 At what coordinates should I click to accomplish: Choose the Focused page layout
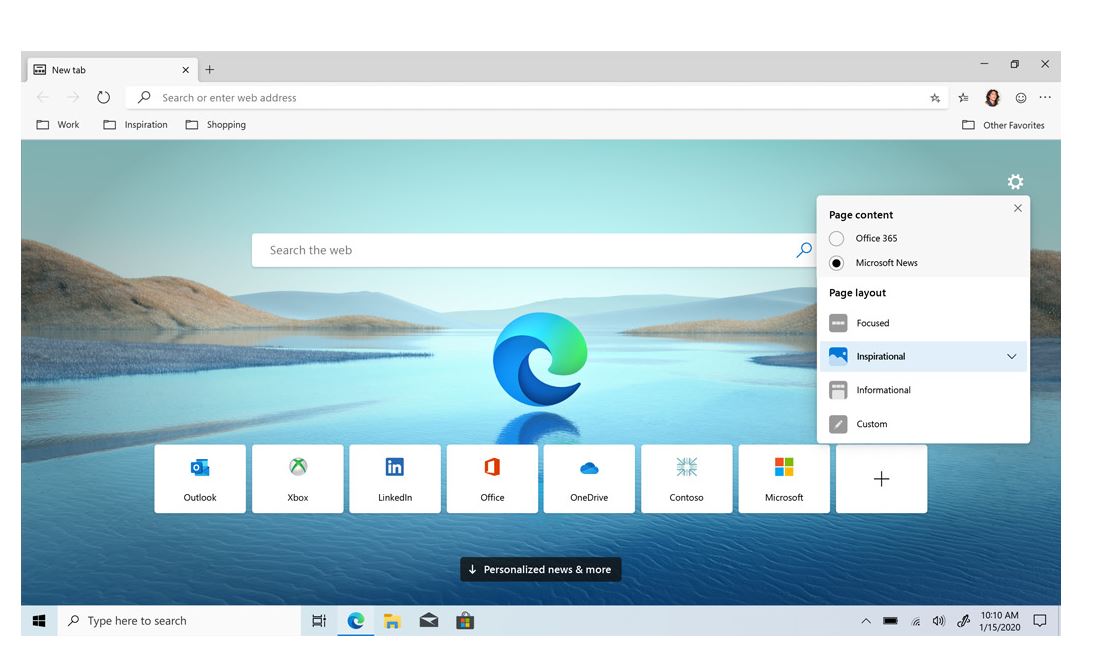922,323
